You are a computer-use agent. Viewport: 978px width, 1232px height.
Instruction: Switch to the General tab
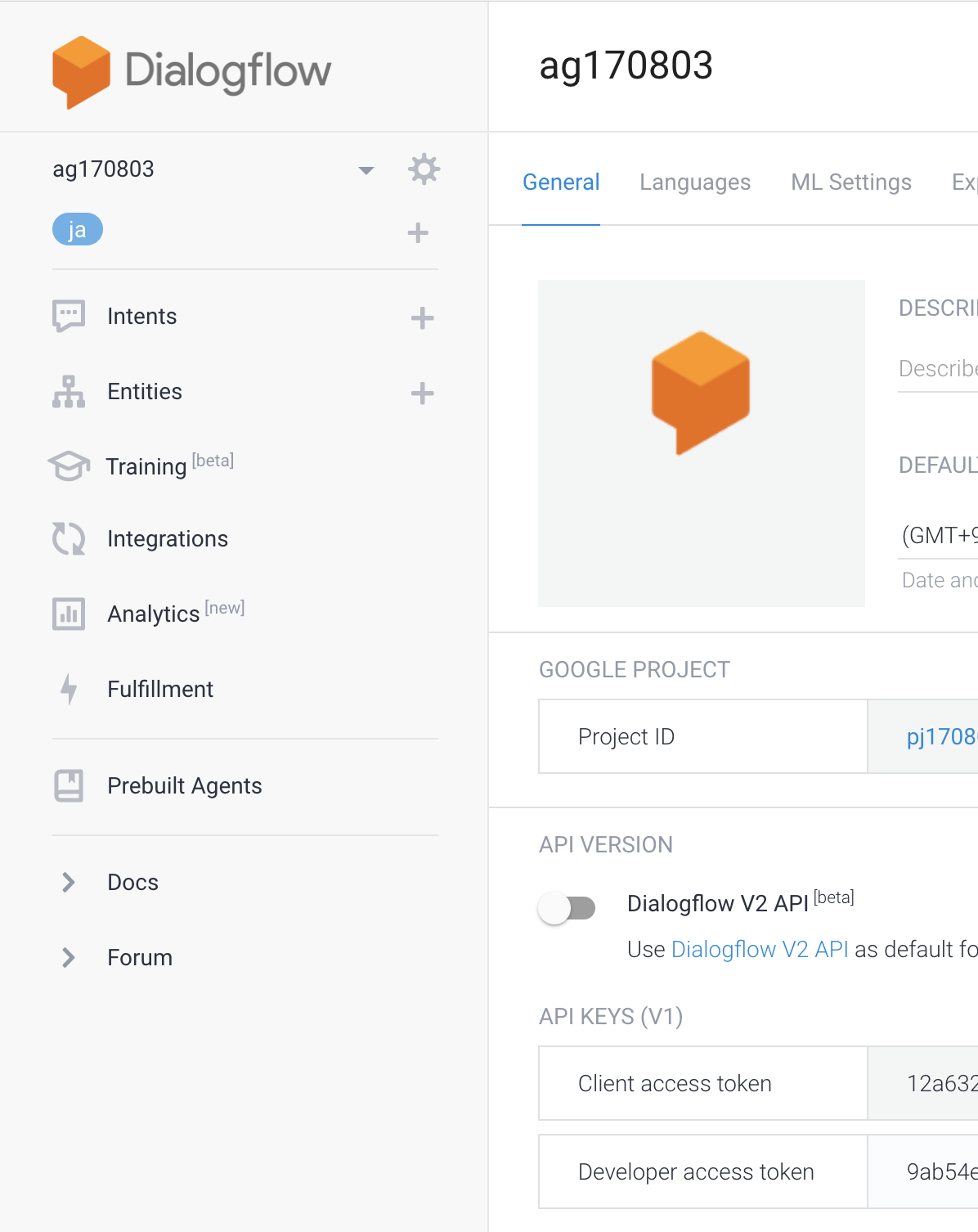(561, 182)
